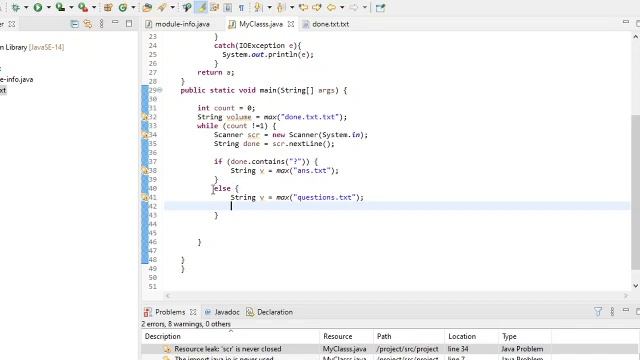Collapse main method fold marker at line 29
640x360 pixels.
coord(160,90)
